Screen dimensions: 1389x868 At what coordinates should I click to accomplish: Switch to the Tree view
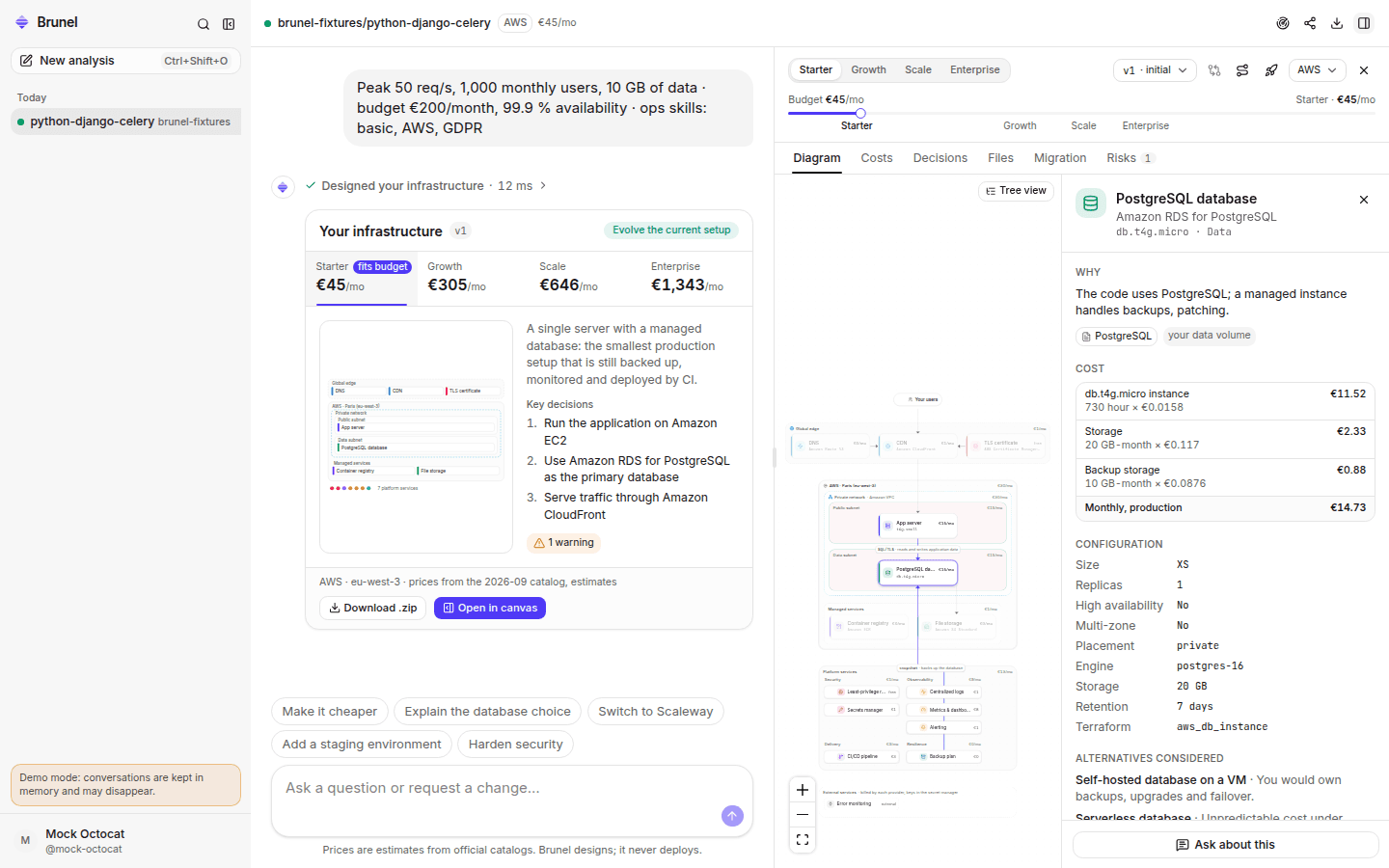click(x=1016, y=191)
